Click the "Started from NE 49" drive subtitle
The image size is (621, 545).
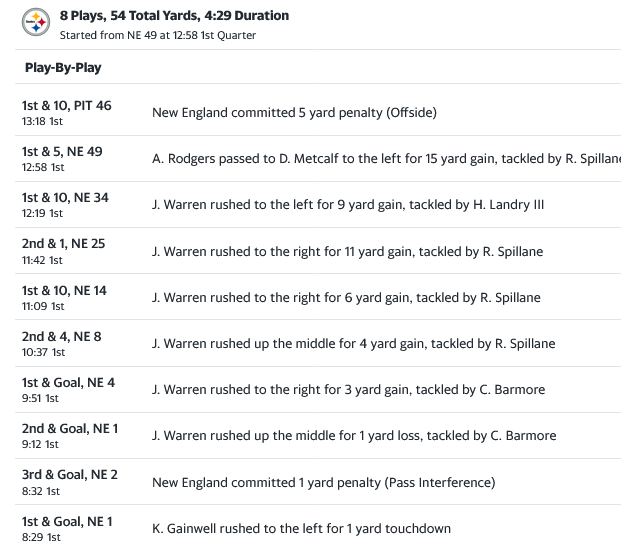(x=157, y=35)
